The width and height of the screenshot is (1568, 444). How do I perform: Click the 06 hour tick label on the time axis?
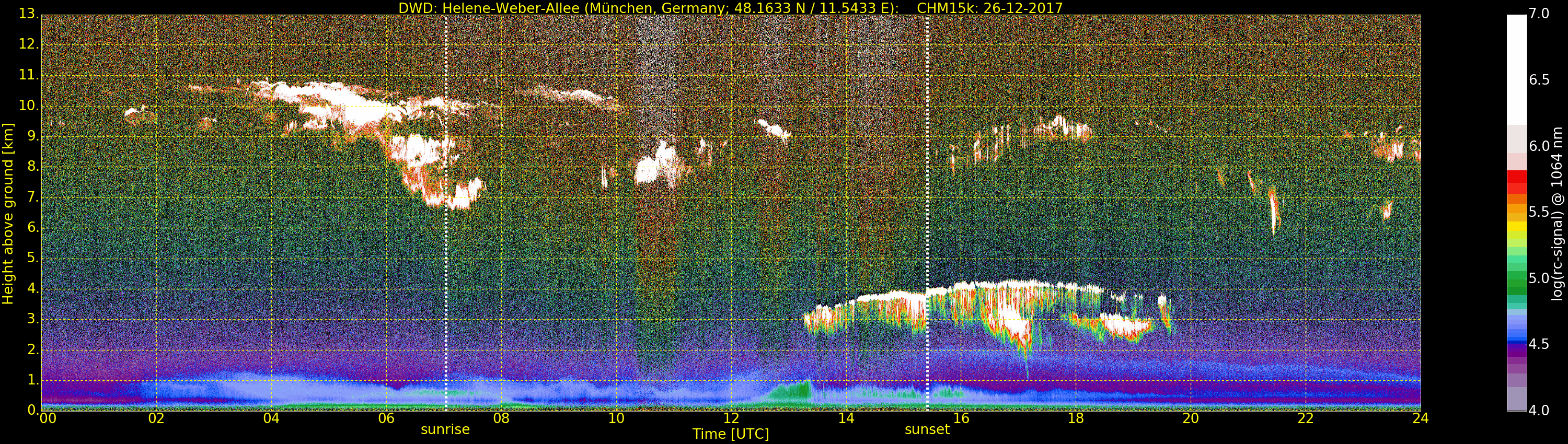coord(386,418)
